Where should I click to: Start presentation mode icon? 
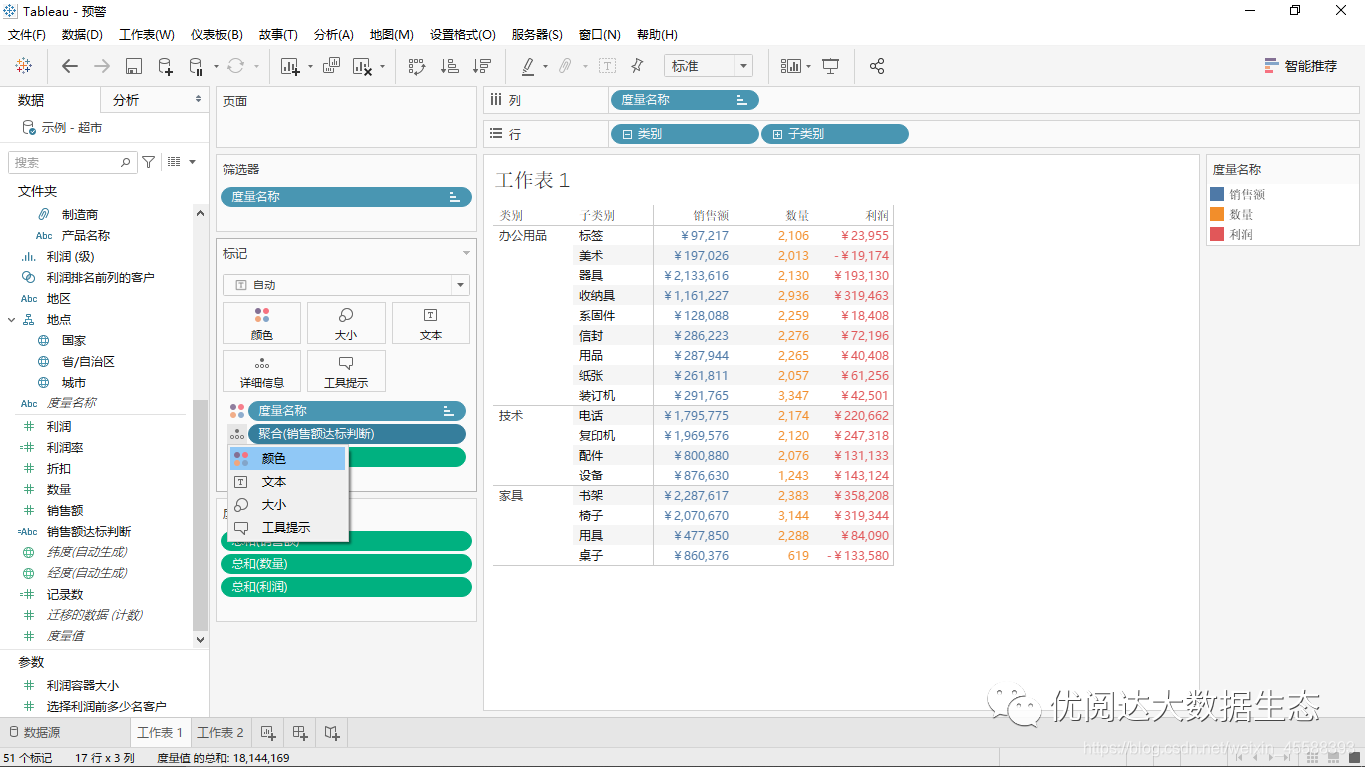click(830, 66)
